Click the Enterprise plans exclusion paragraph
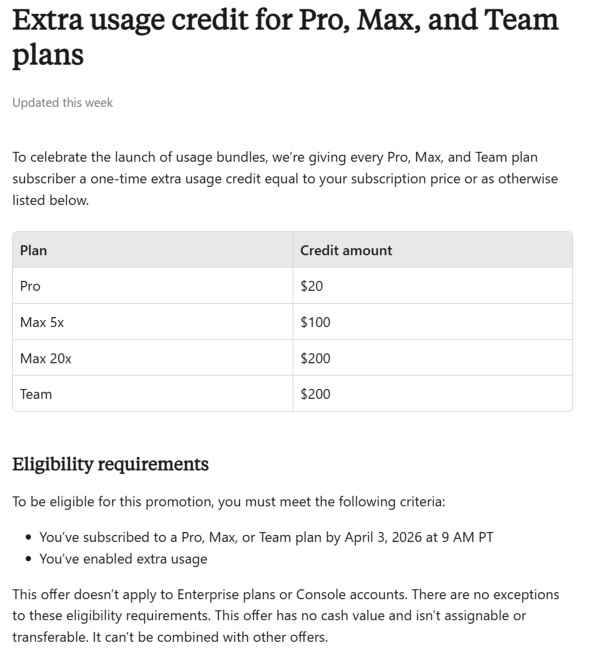 tap(286, 616)
